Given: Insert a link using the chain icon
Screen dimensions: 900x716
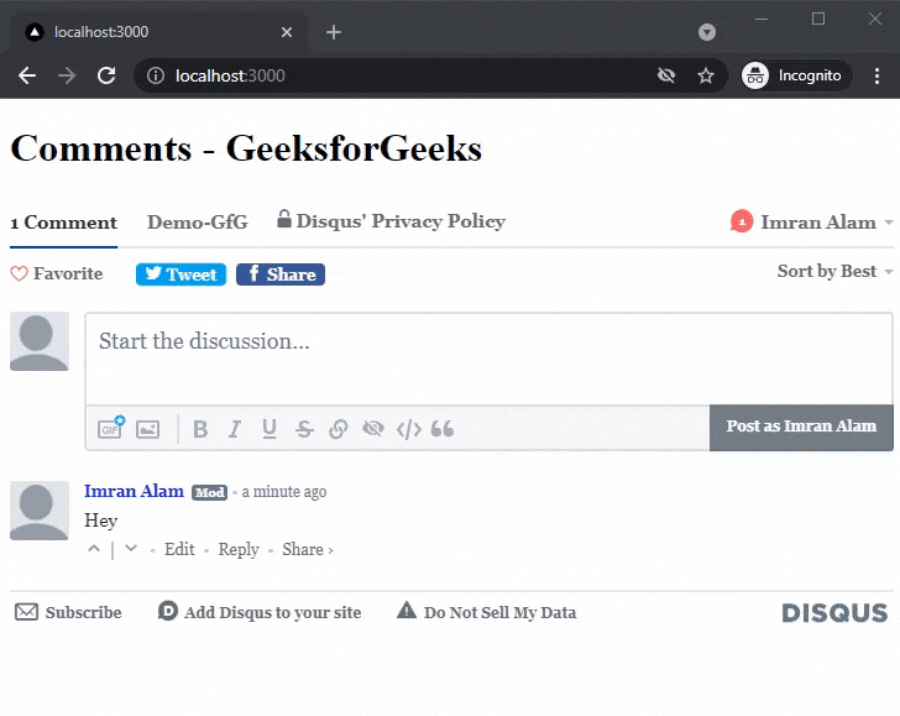Looking at the screenshot, I should [x=339, y=429].
